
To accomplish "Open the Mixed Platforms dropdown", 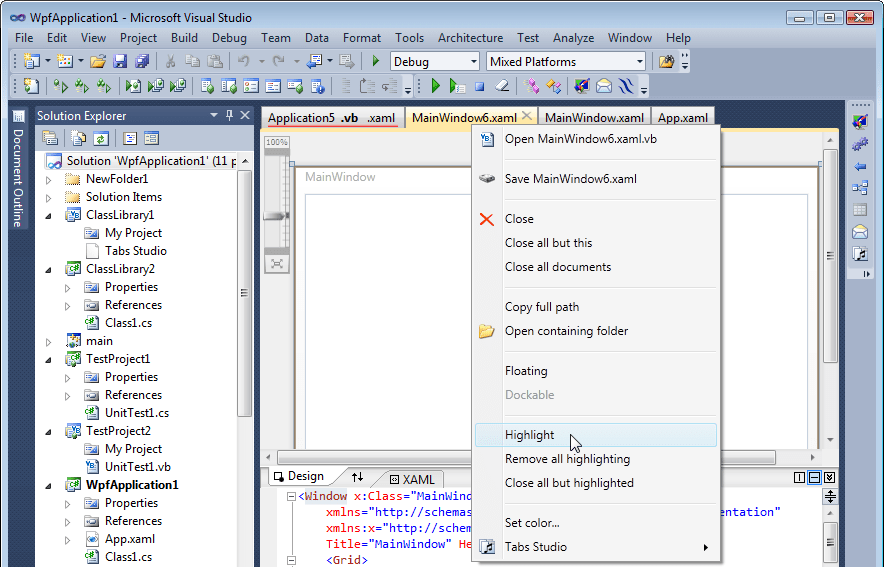I will [639, 61].
